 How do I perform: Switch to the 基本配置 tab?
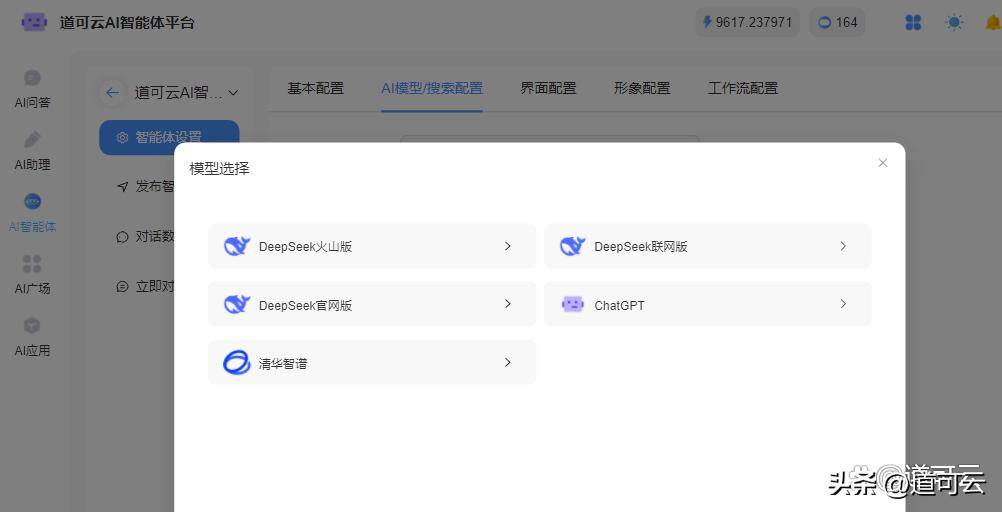tap(315, 88)
